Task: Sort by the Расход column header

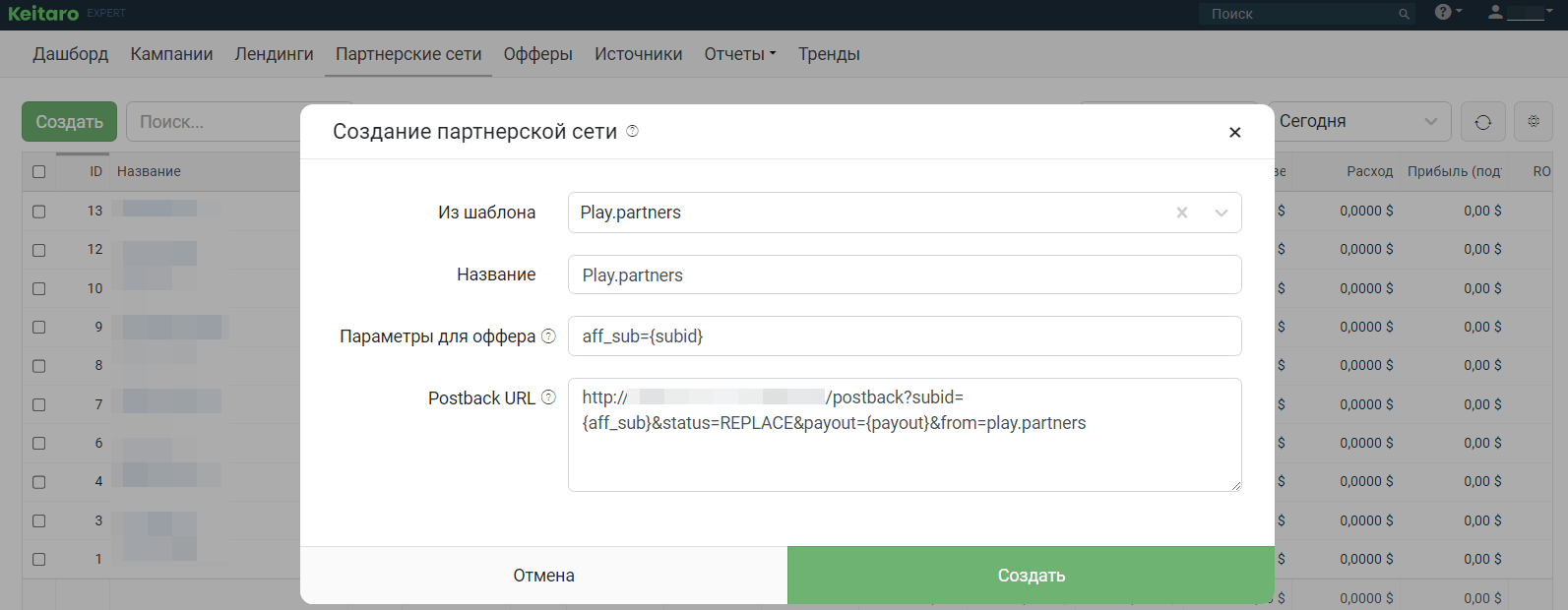Action: 1370,171
